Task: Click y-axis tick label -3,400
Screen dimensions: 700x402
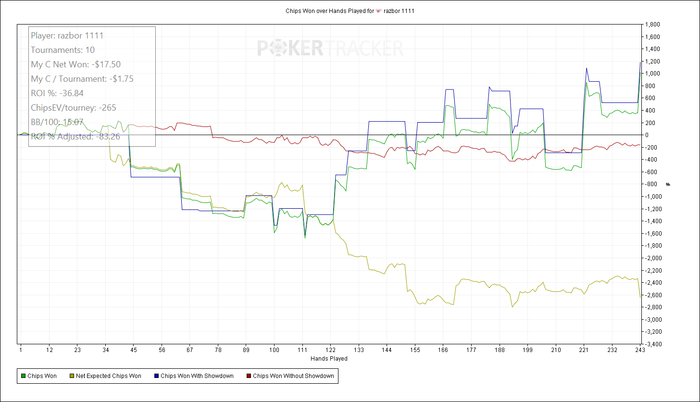Action: click(x=653, y=344)
